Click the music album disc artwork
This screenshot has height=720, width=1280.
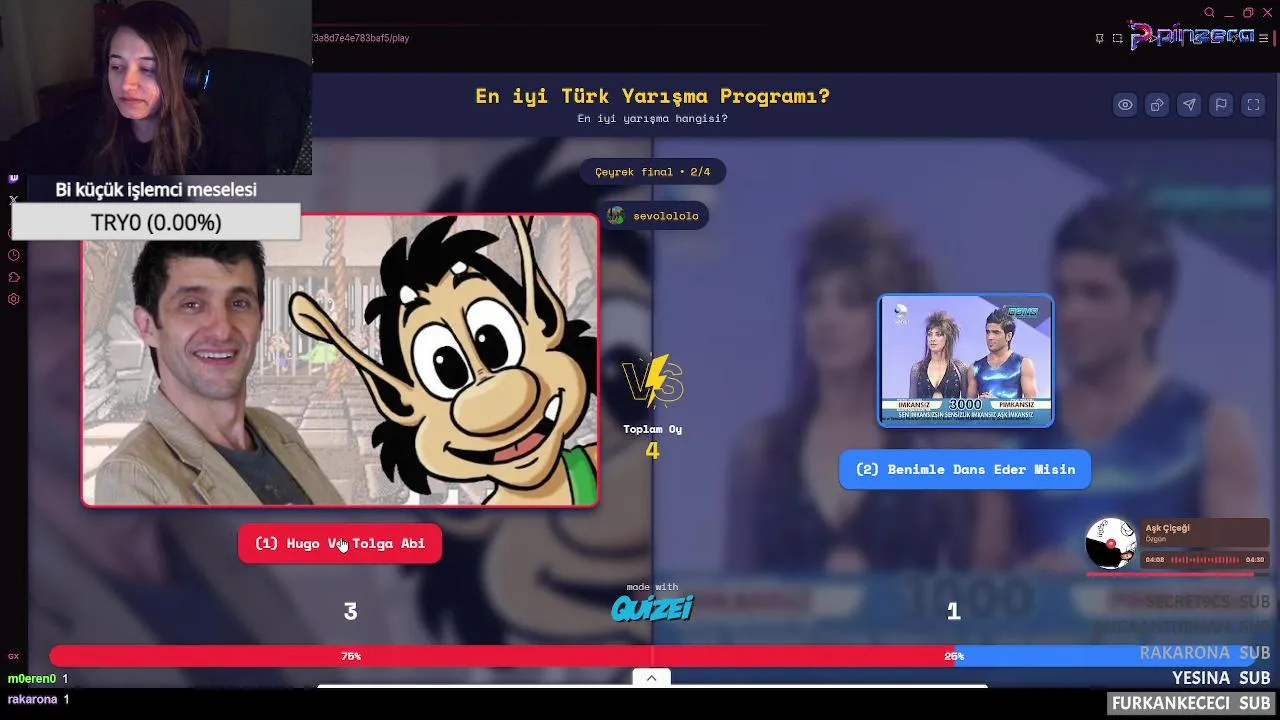pyautogui.click(x=1111, y=543)
